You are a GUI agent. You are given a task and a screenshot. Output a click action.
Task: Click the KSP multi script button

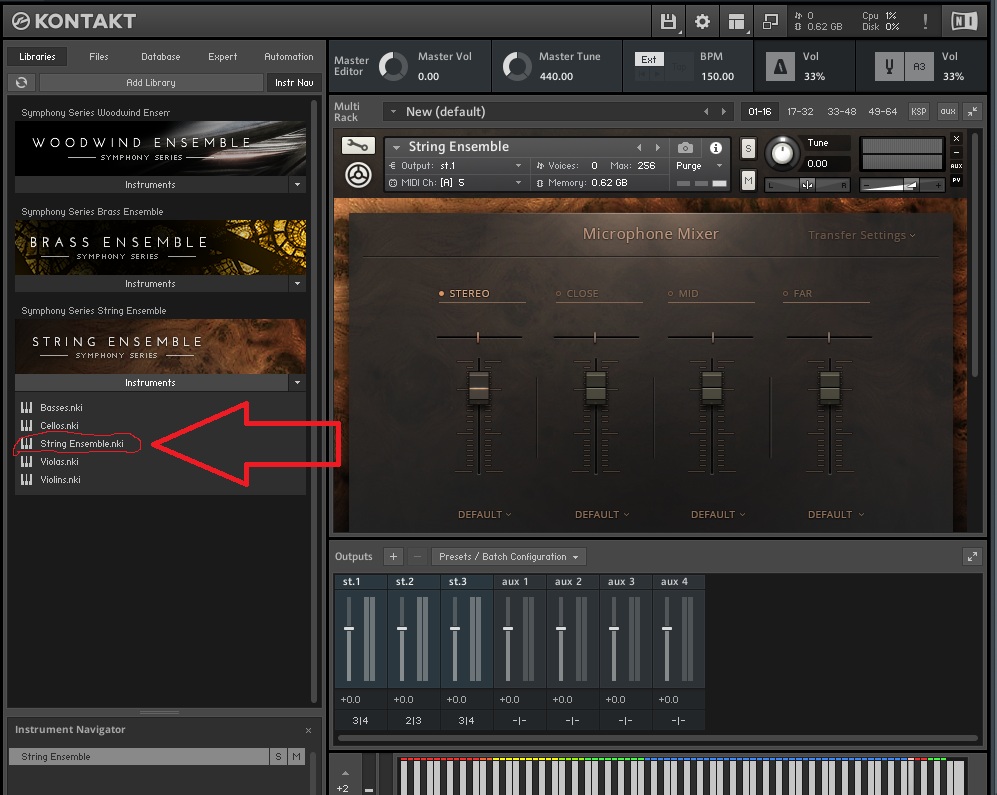coord(919,112)
